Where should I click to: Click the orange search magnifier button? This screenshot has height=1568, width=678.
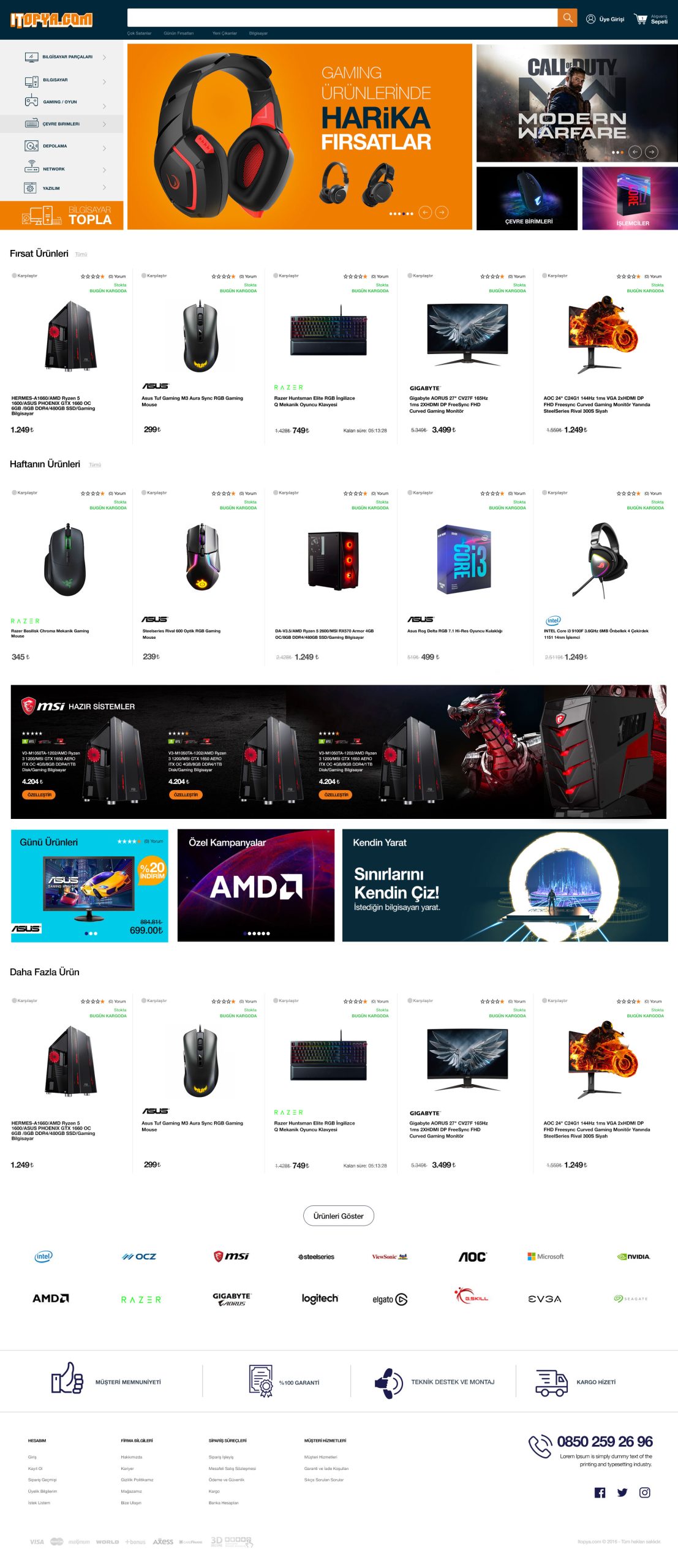click(567, 18)
